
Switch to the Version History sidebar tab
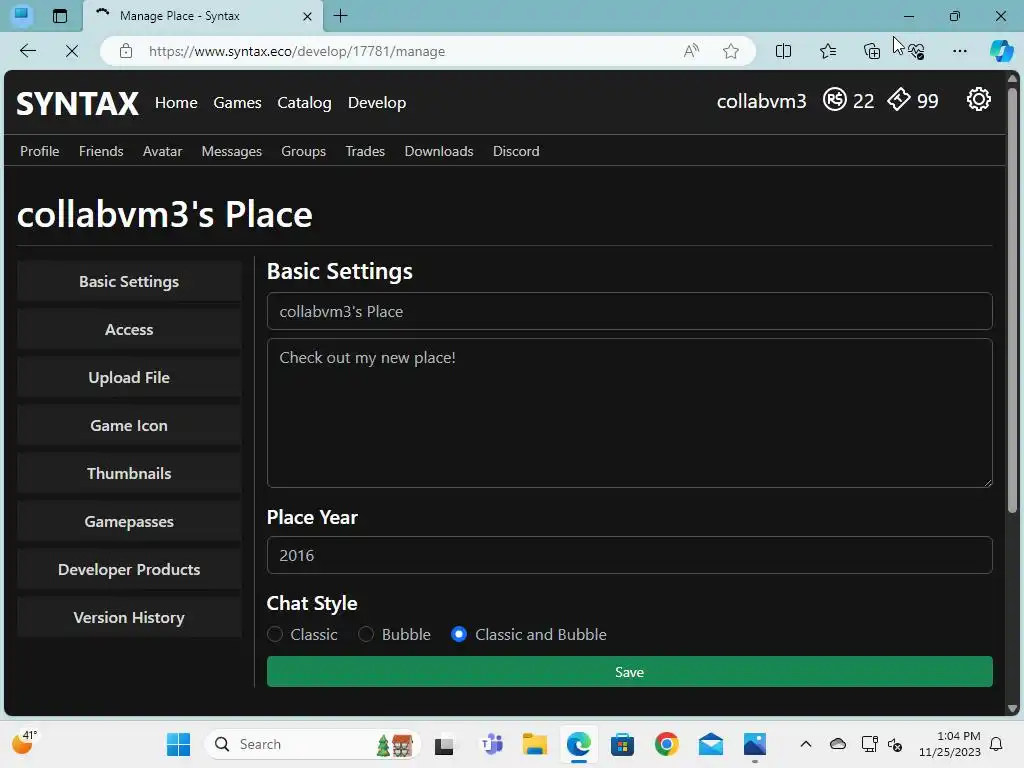click(129, 618)
